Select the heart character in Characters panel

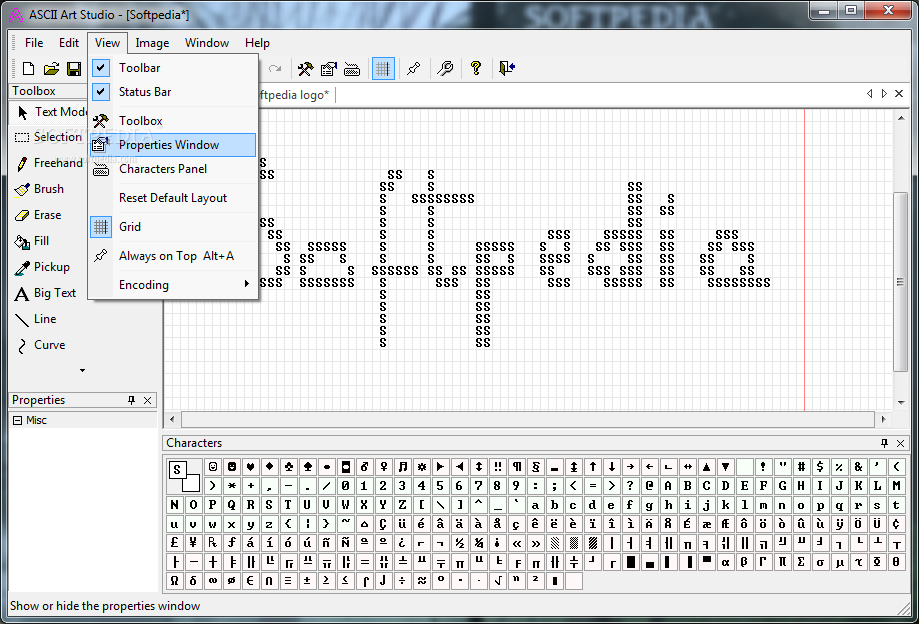(251, 467)
